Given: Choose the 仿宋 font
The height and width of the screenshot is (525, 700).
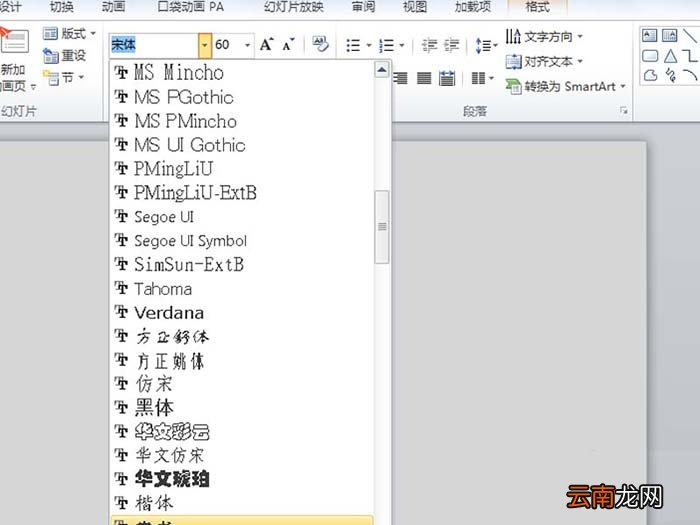Looking at the screenshot, I should click(242, 384).
